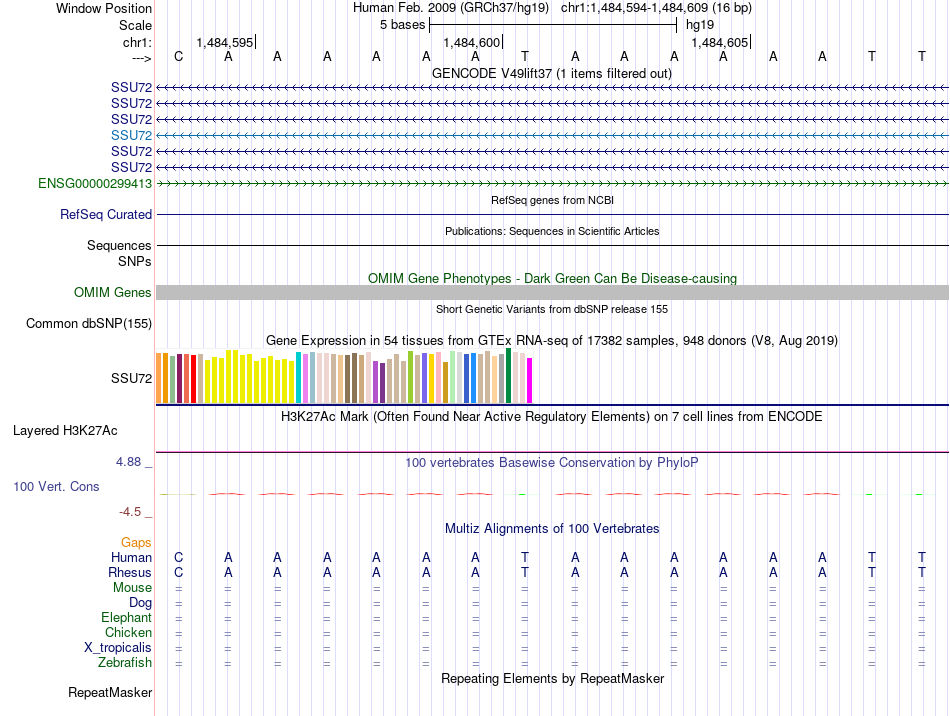Open the OMIM Genes track label
The image size is (950, 716).
[113, 293]
